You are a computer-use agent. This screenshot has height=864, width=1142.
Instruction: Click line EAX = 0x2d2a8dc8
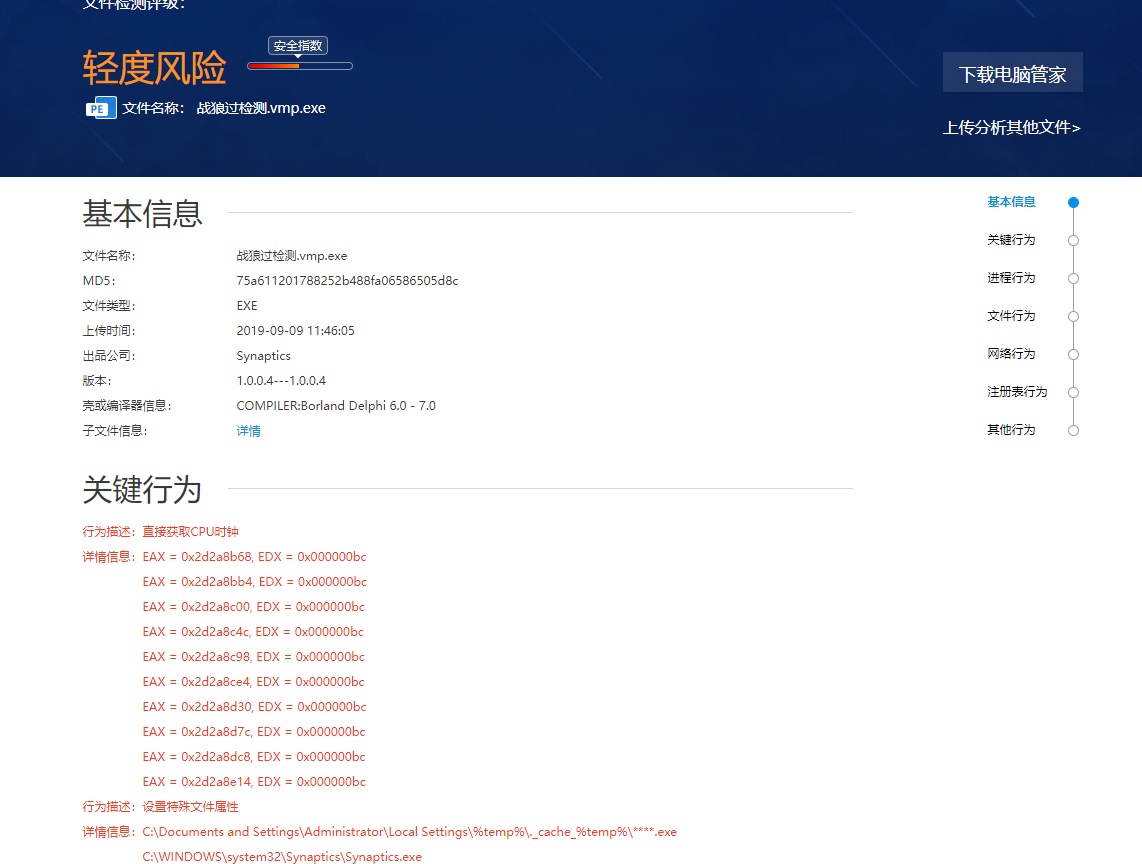click(x=253, y=756)
